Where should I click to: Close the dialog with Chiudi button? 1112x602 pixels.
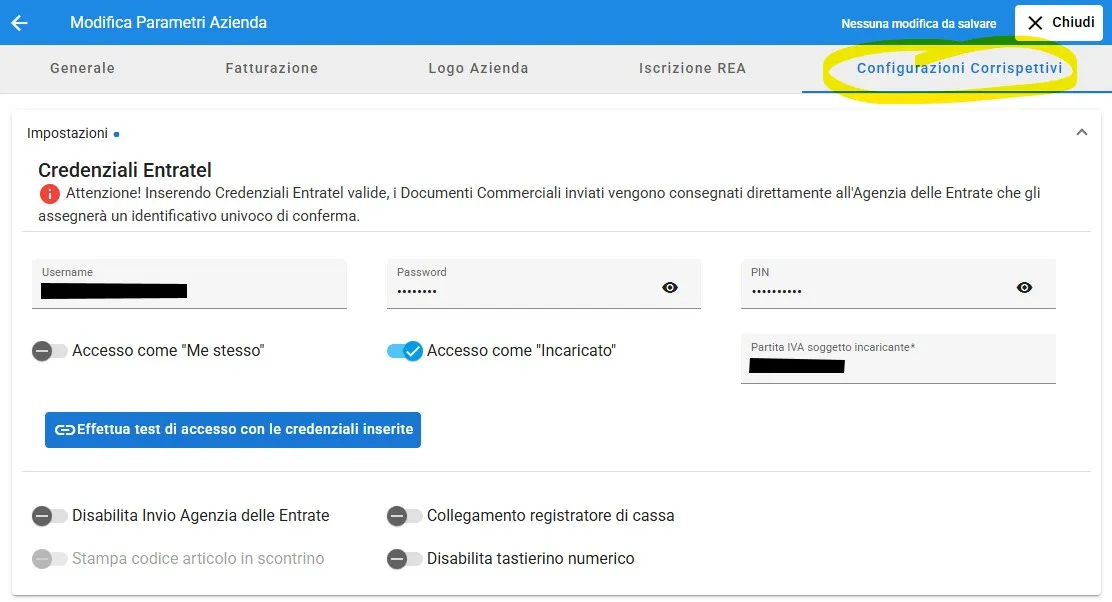point(1059,23)
